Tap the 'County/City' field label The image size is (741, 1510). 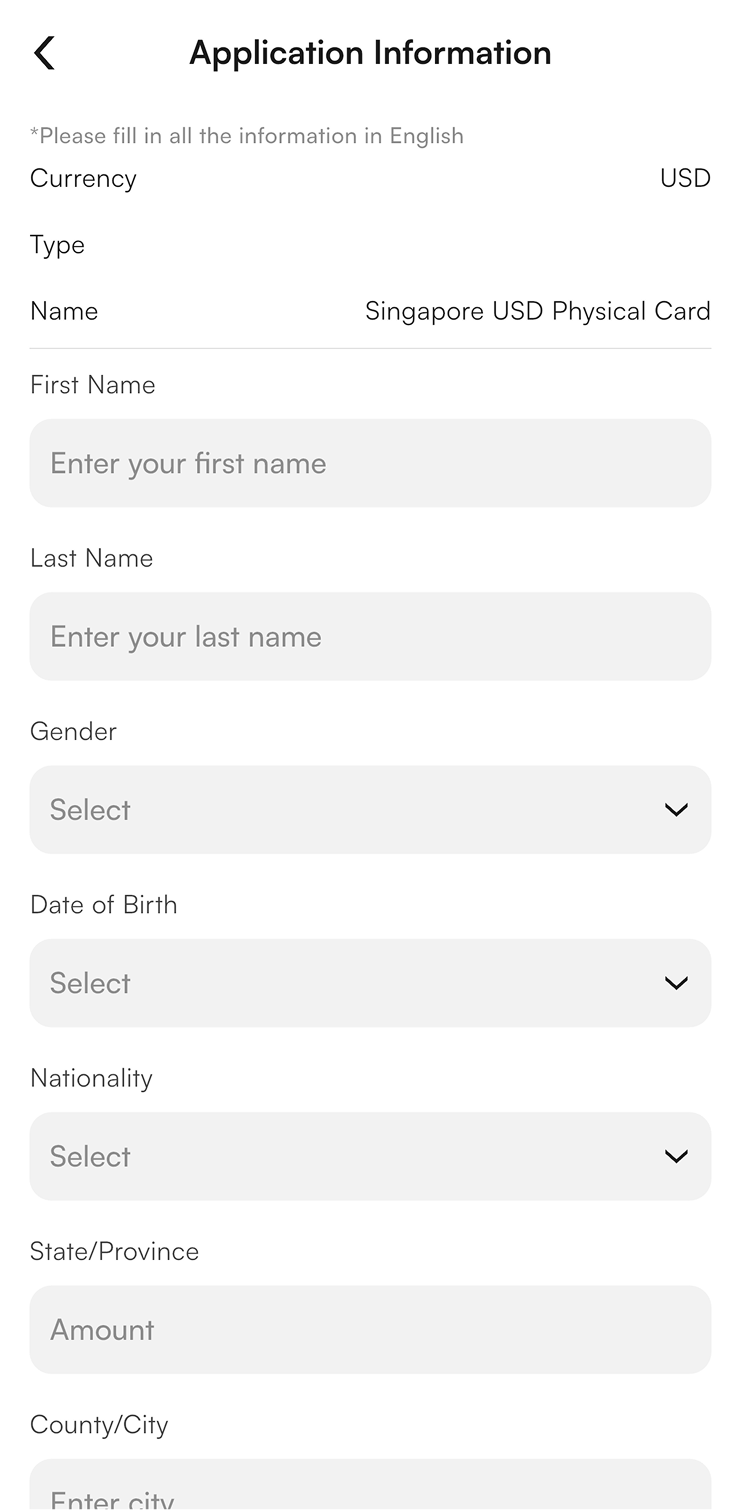point(99,1425)
